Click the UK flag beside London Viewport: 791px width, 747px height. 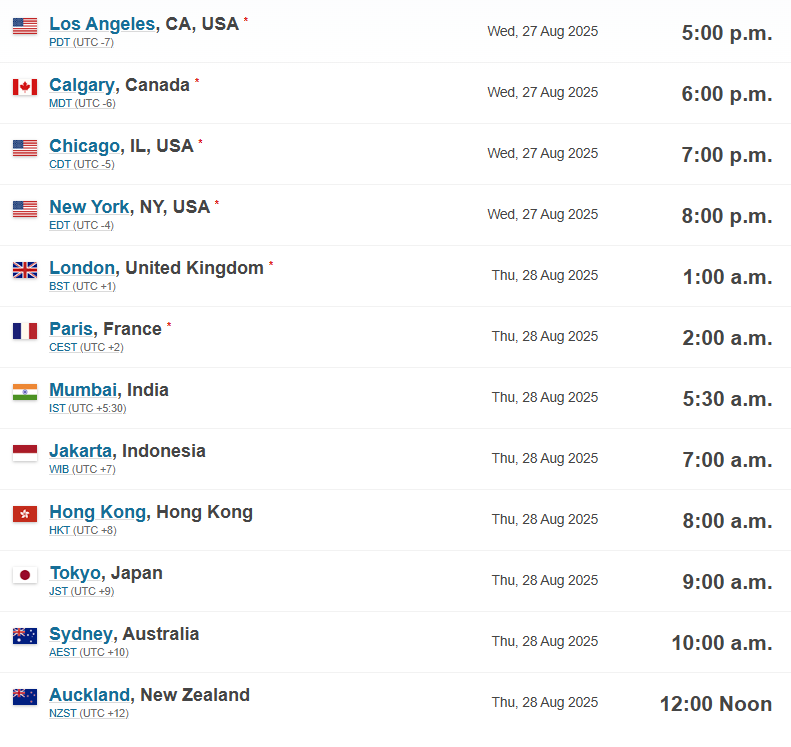point(25,270)
